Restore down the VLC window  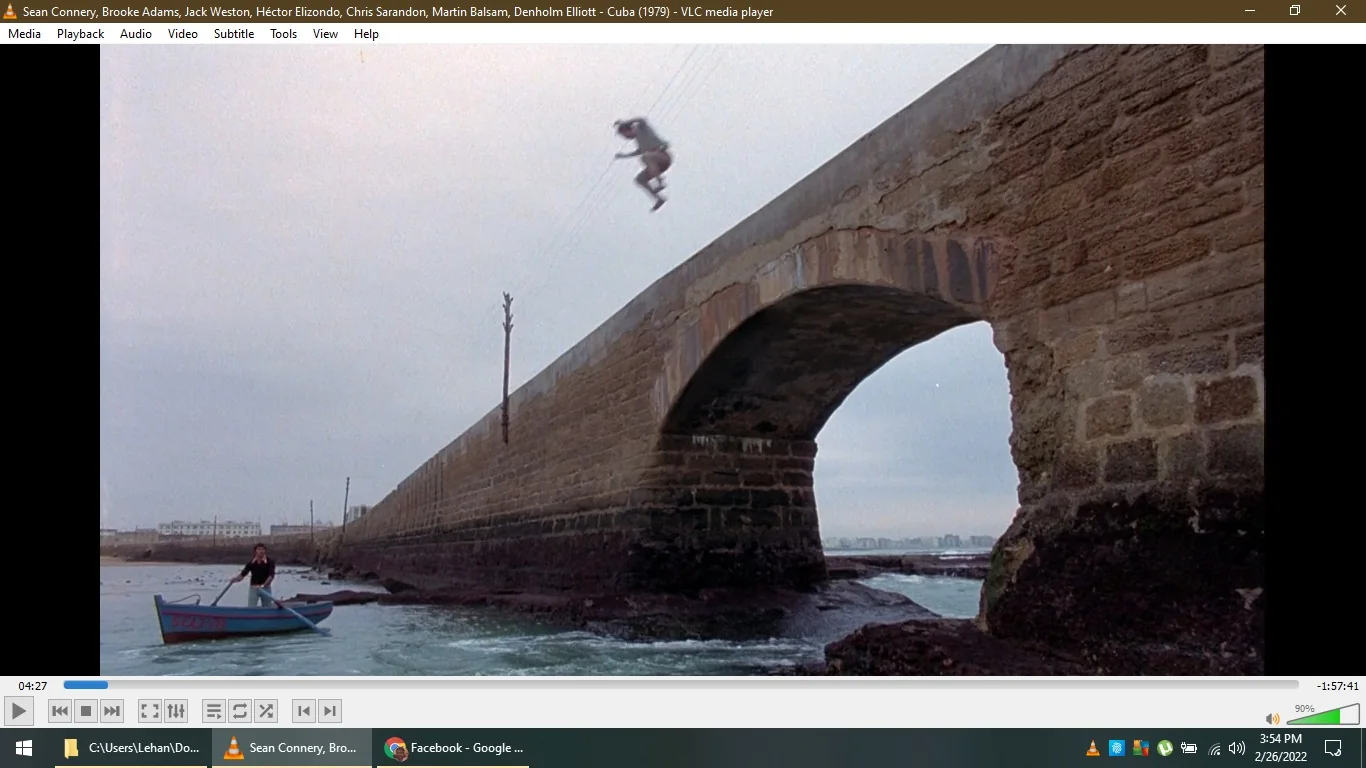pyautogui.click(x=1296, y=11)
